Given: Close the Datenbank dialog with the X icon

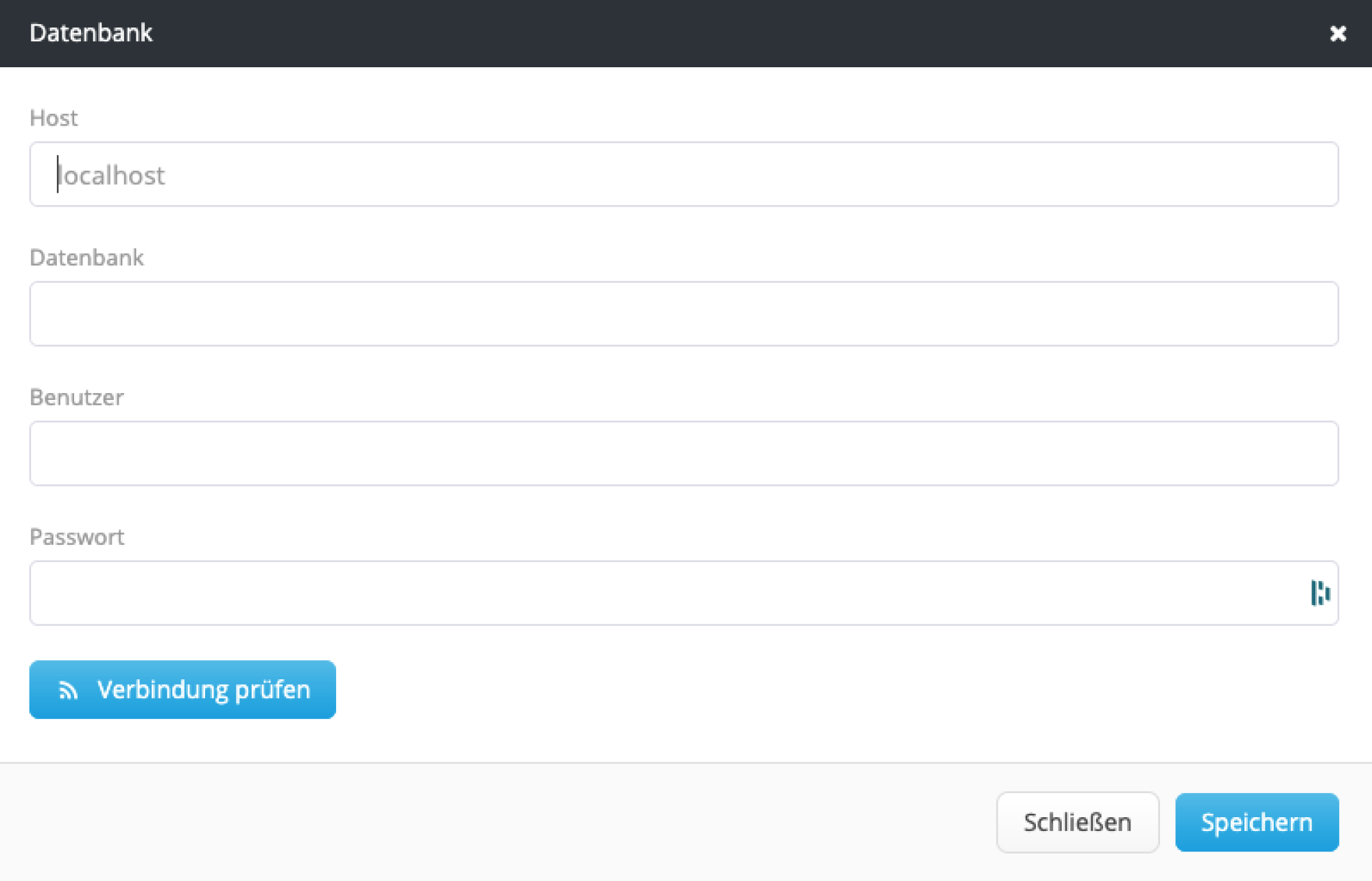Looking at the screenshot, I should tap(1338, 34).
